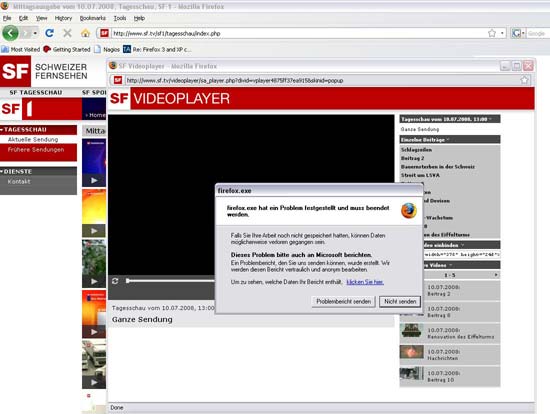Click the SF icon in videoplayer address bar

[x=118, y=80]
